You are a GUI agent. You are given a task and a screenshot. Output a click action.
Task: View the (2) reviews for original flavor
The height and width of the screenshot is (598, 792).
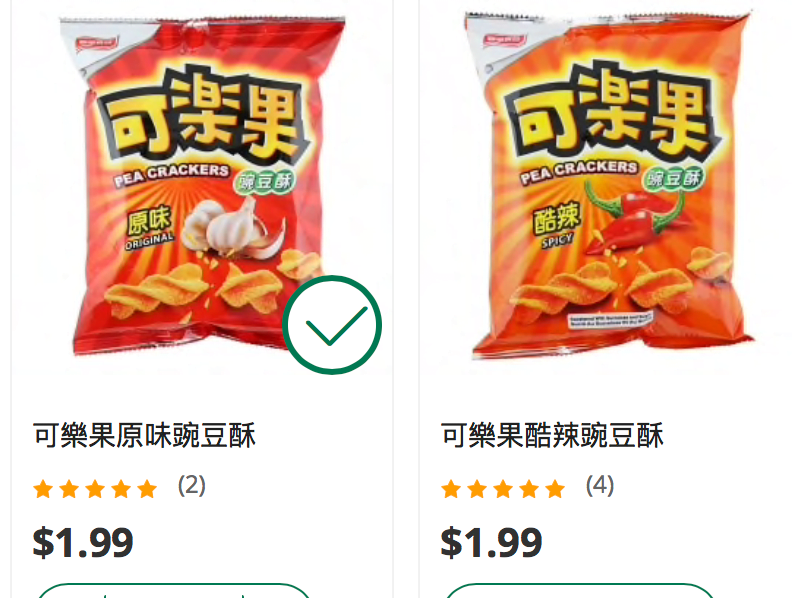[x=191, y=486]
